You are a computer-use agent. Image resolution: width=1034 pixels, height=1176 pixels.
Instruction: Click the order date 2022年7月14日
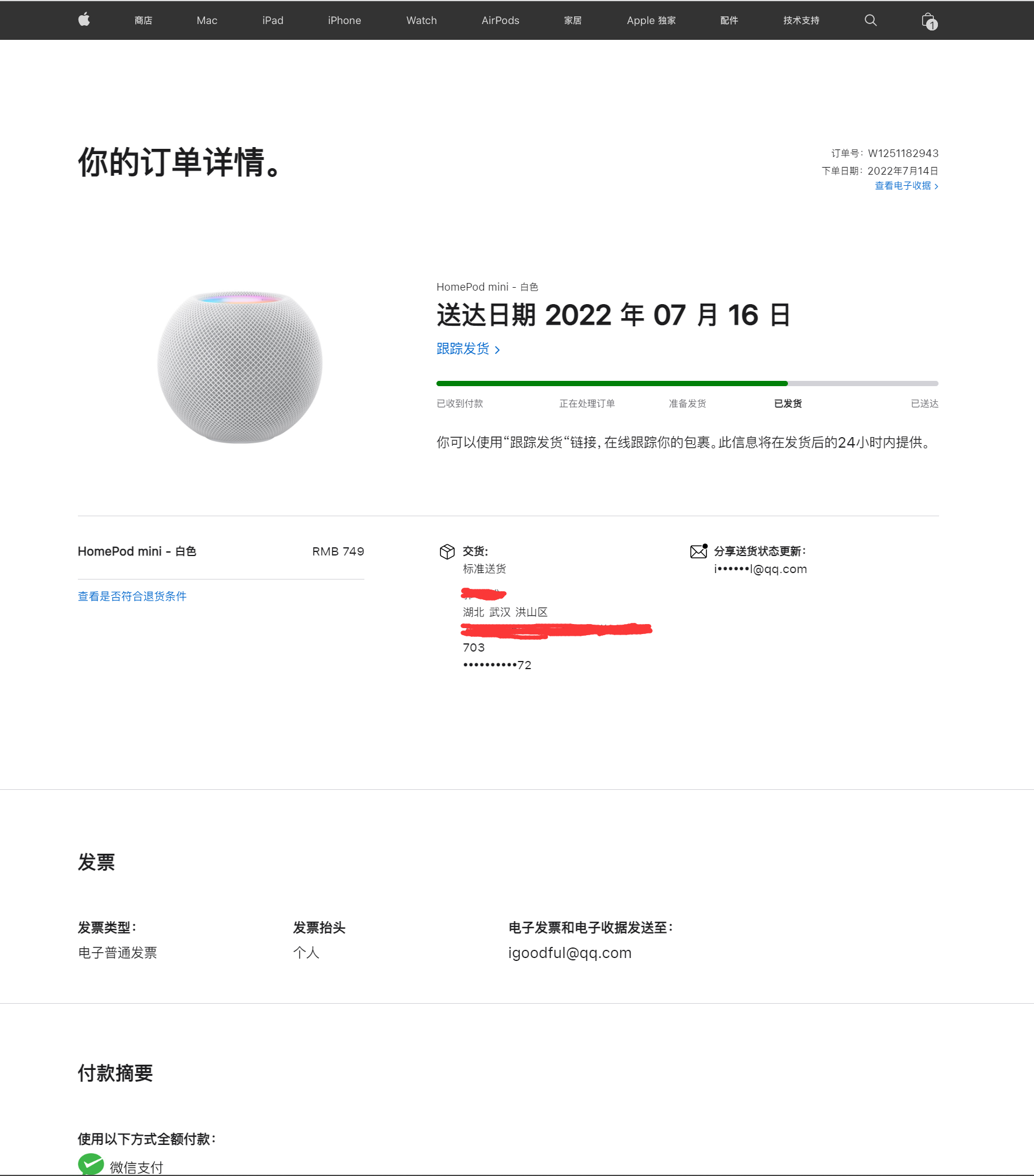(903, 171)
